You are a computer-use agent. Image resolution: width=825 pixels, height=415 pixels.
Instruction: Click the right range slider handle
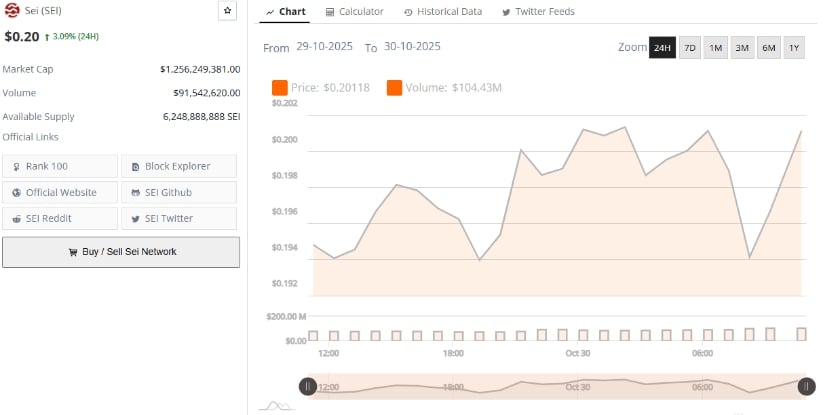point(806,386)
